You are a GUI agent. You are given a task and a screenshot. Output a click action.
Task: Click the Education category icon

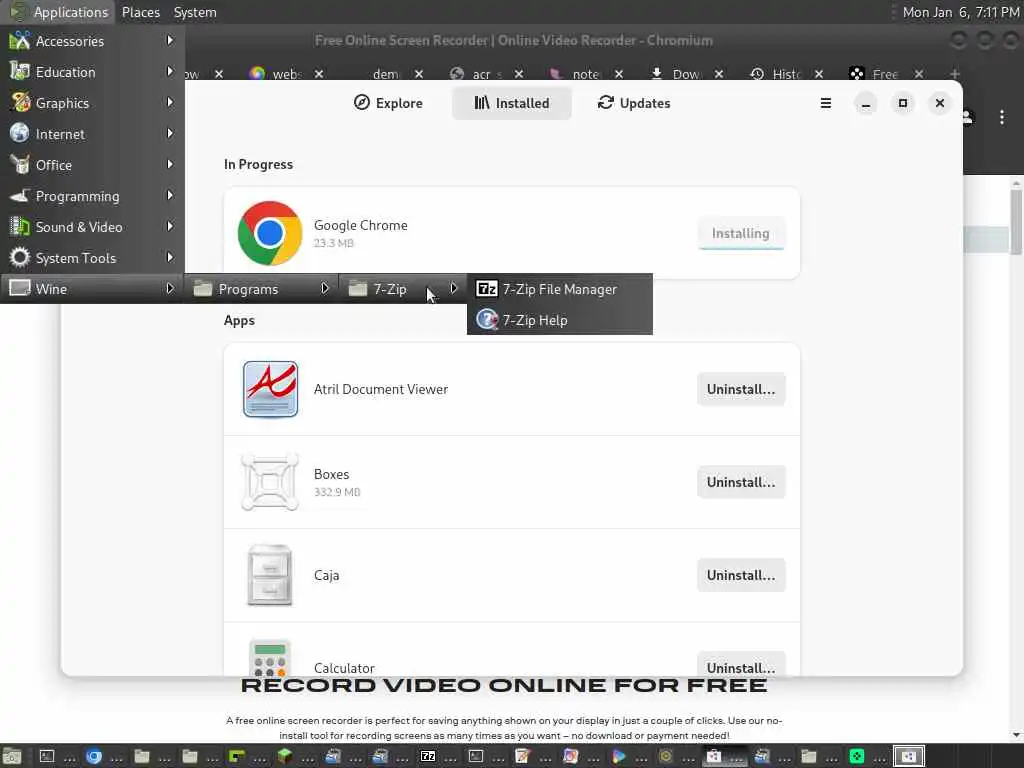pos(20,72)
